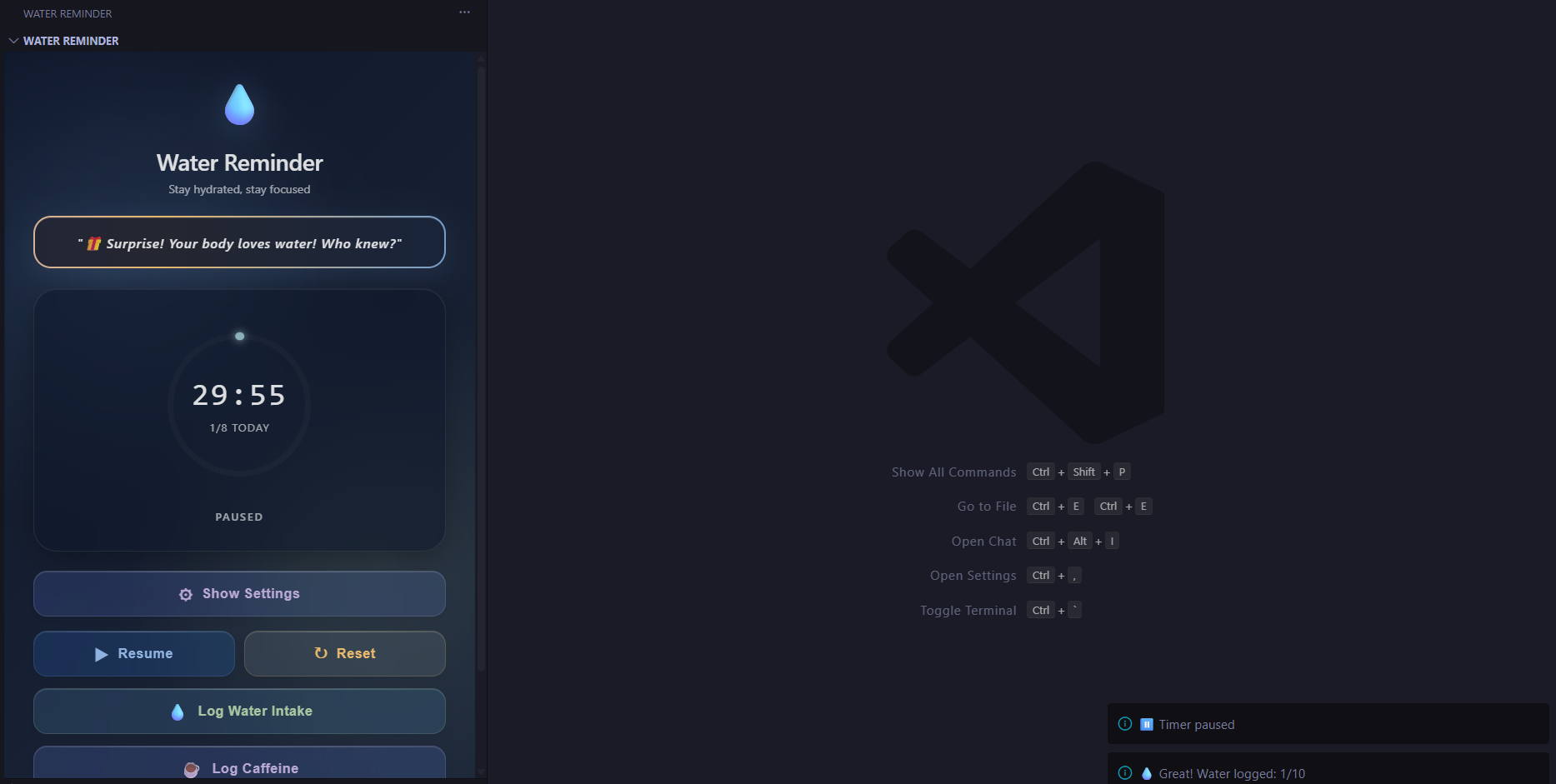Viewport: 1556px width, 784px height.
Task: Collapse the WATER REMINDER section chevron
Action: pyautogui.click(x=13, y=41)
